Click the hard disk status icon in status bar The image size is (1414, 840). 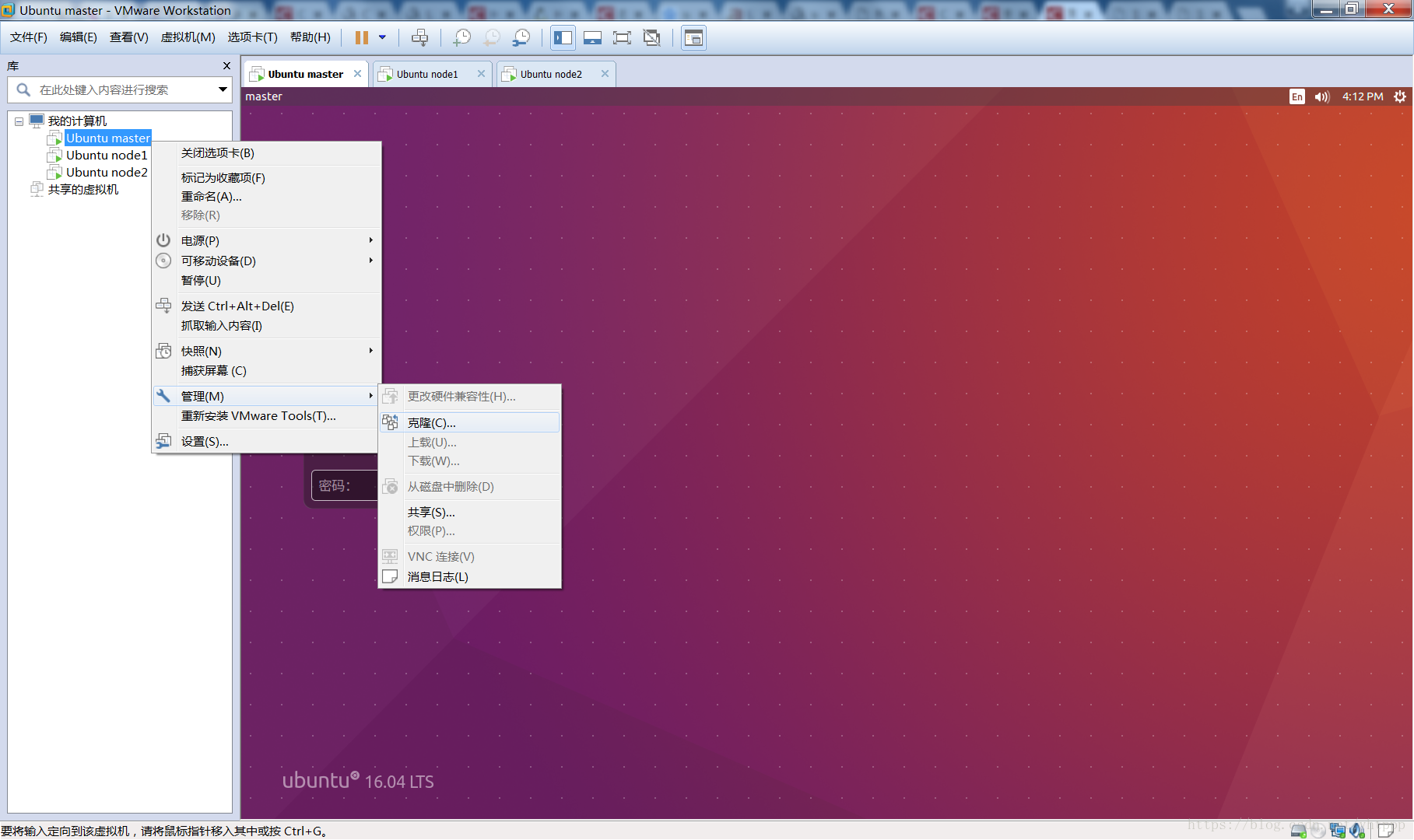click(x=1298, y=831)
